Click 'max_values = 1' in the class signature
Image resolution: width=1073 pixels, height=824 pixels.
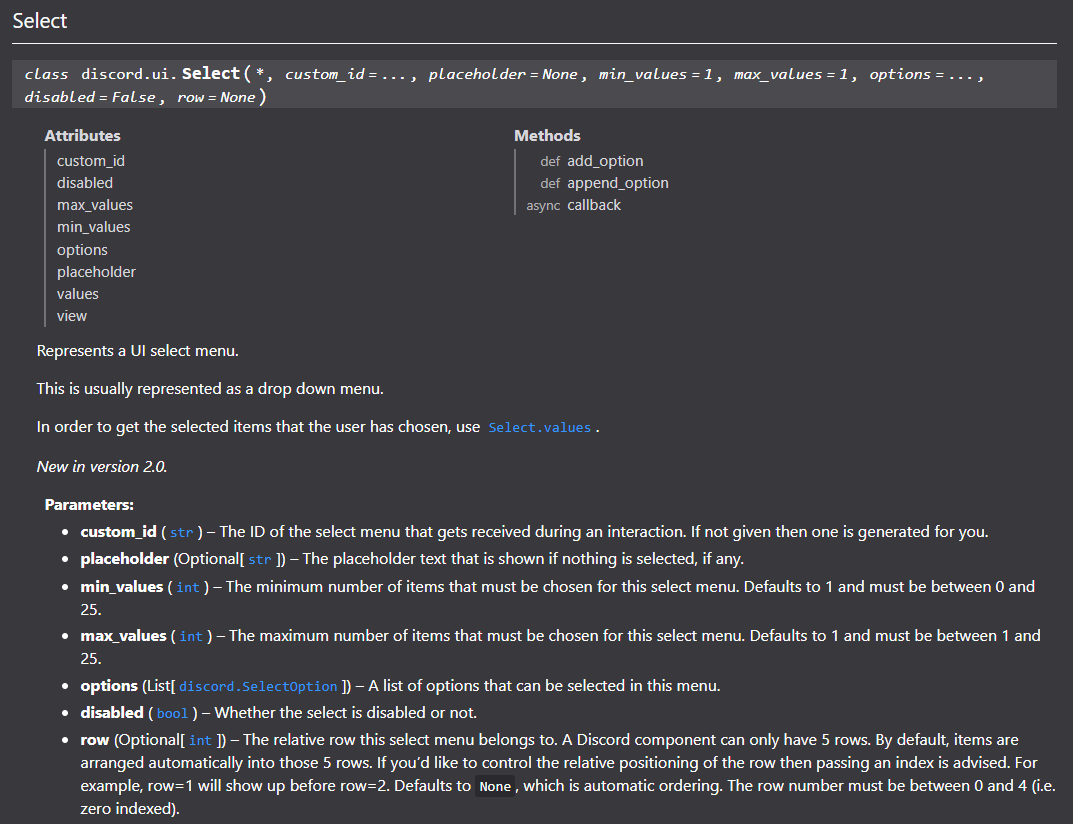pyautogui.click(x=791, y=74)
